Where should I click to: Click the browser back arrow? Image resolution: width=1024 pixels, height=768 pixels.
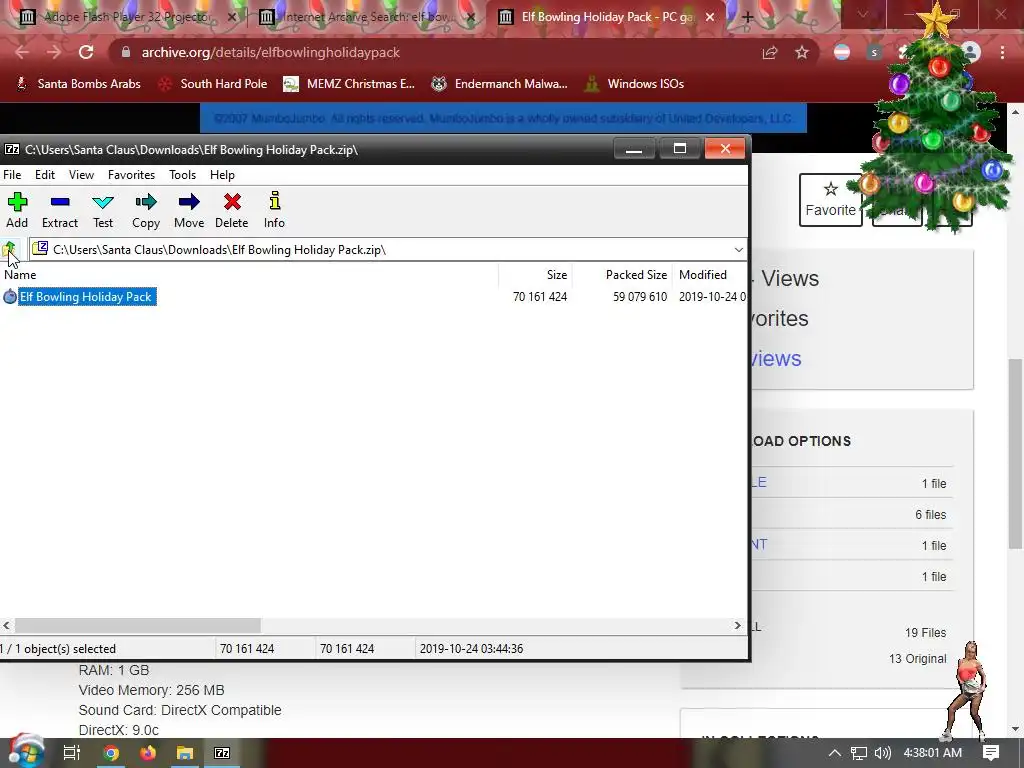22,52
